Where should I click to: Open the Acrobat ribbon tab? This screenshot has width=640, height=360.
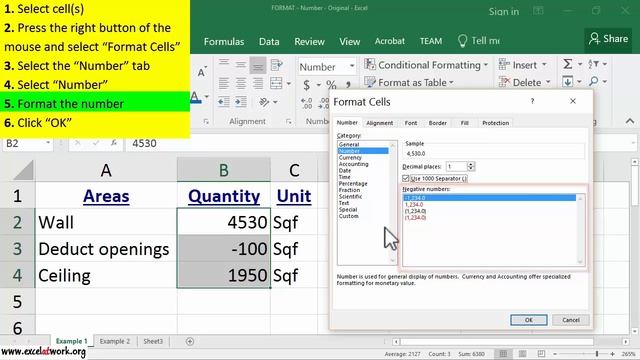coord(390,41)
